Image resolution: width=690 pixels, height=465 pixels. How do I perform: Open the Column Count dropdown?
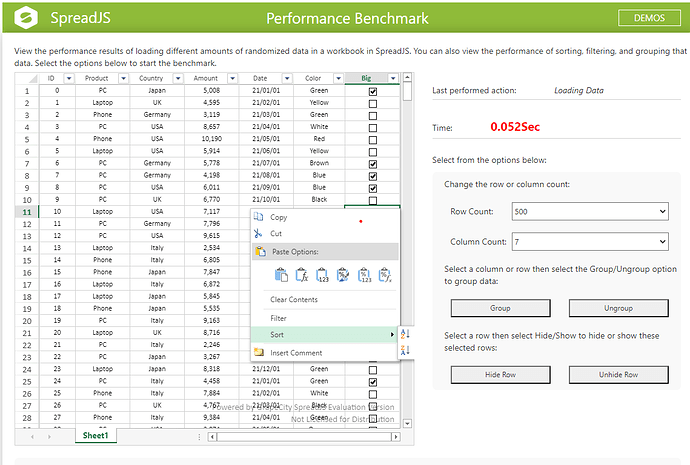coord(588,241)
